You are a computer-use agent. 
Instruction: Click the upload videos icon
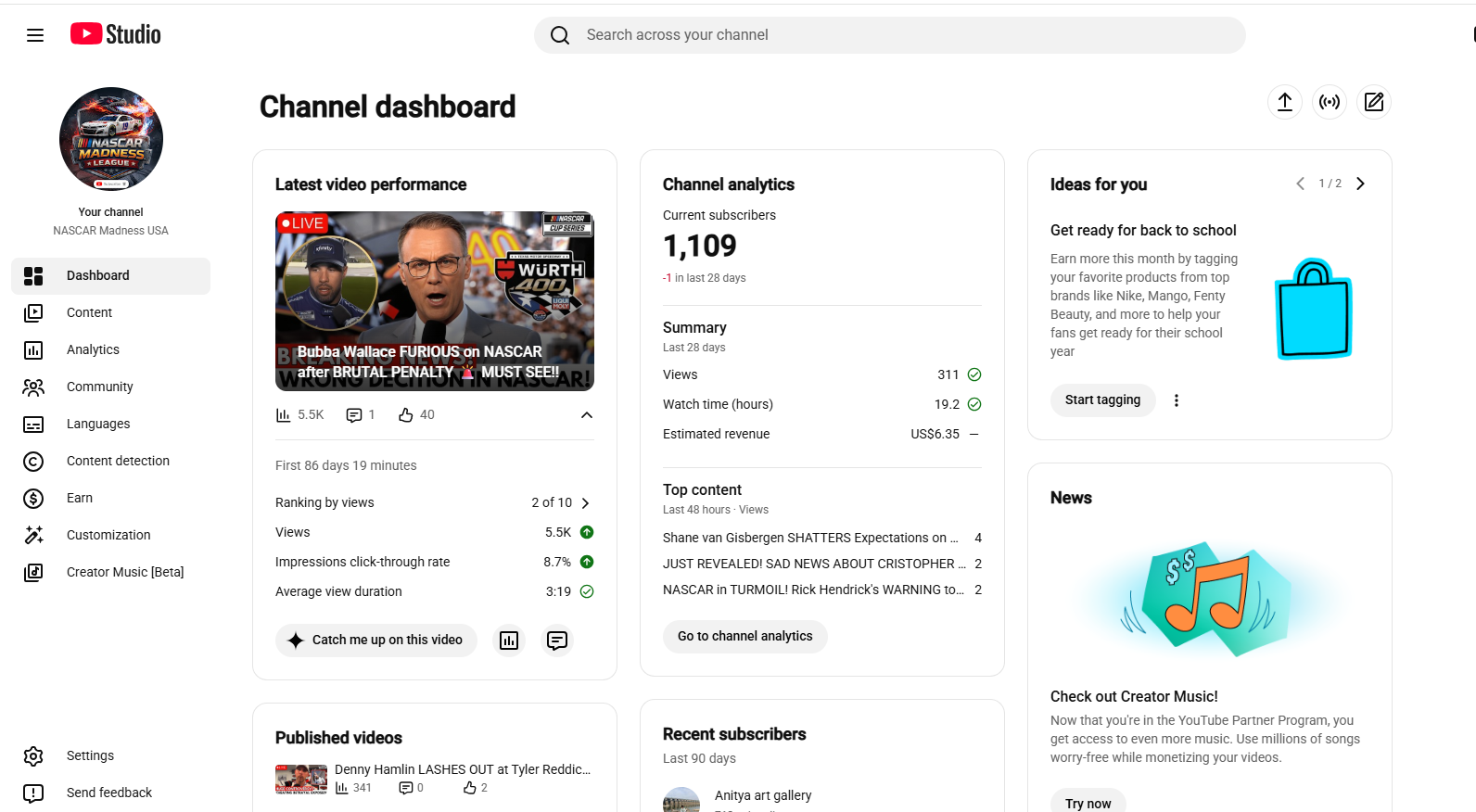pyautogui.click(x=1285, y=102)
